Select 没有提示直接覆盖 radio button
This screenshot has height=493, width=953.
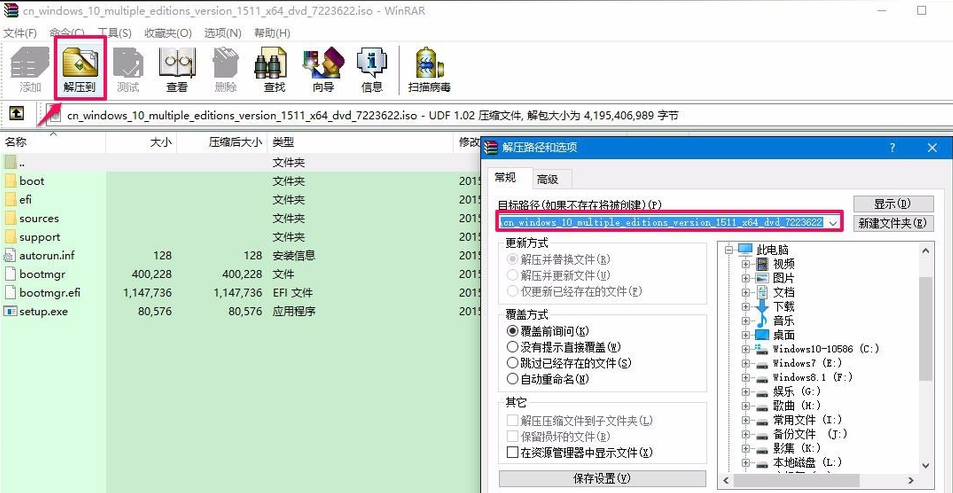pyautogui.click(x=512, y=347)
